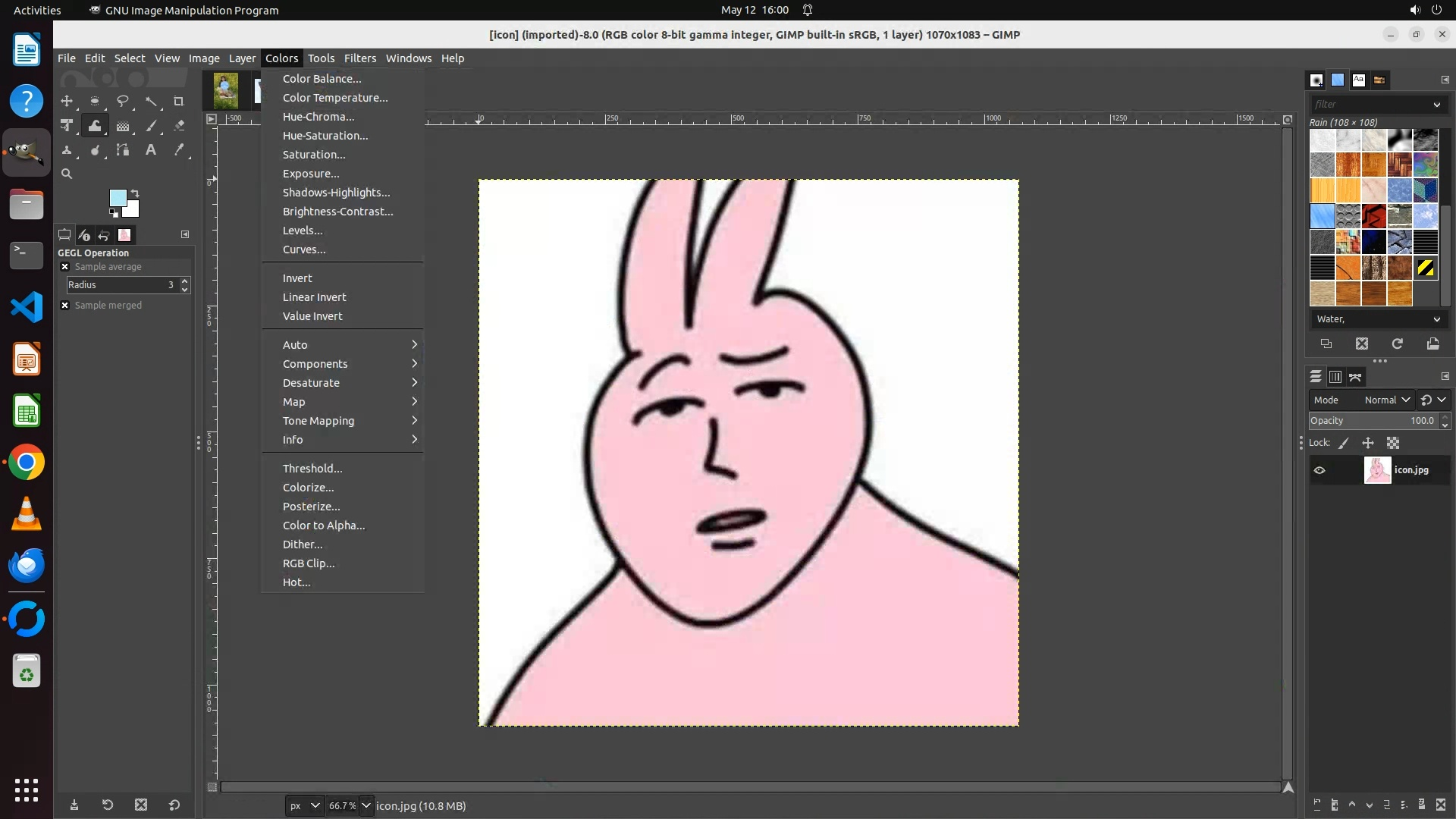
Task: Toggle the Sample average checkbox
Action: tap(65, 267)
